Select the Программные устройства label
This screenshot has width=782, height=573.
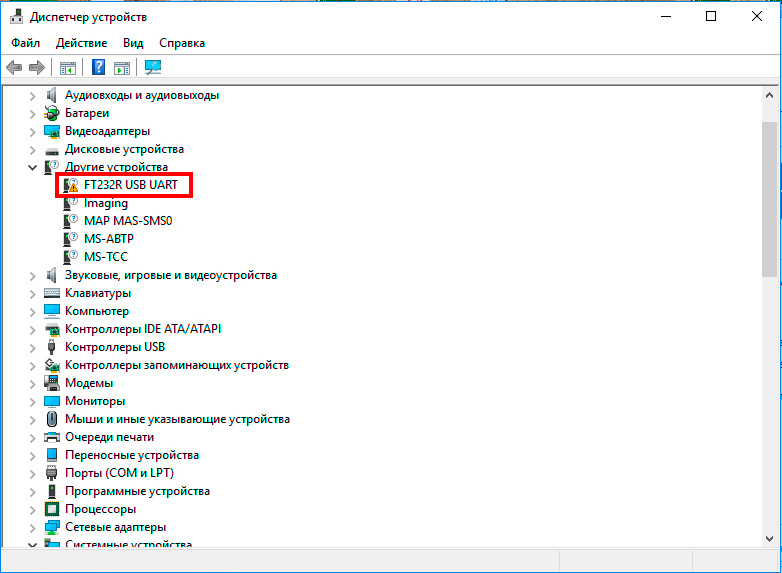click(x=137, y=491)
